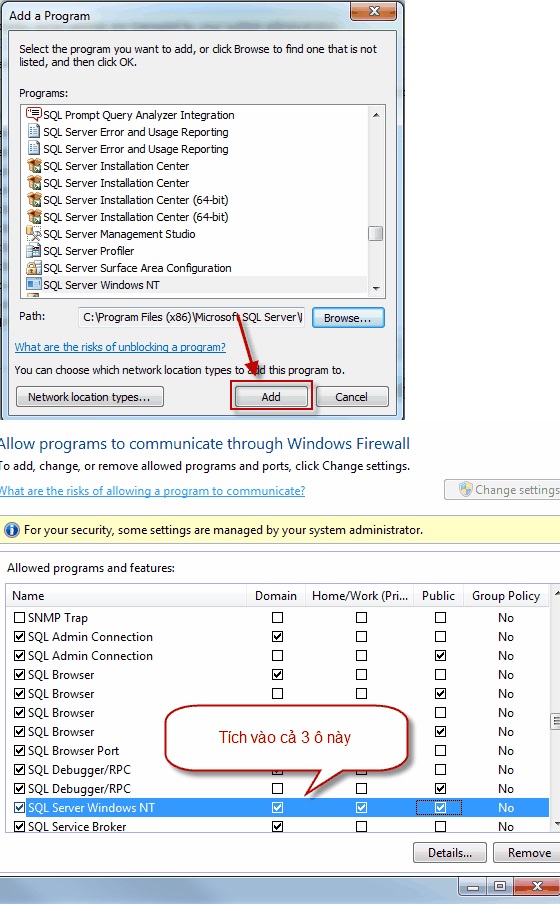Toggle Public checkbox for SQL Server Windows NT

click(440, 807)
